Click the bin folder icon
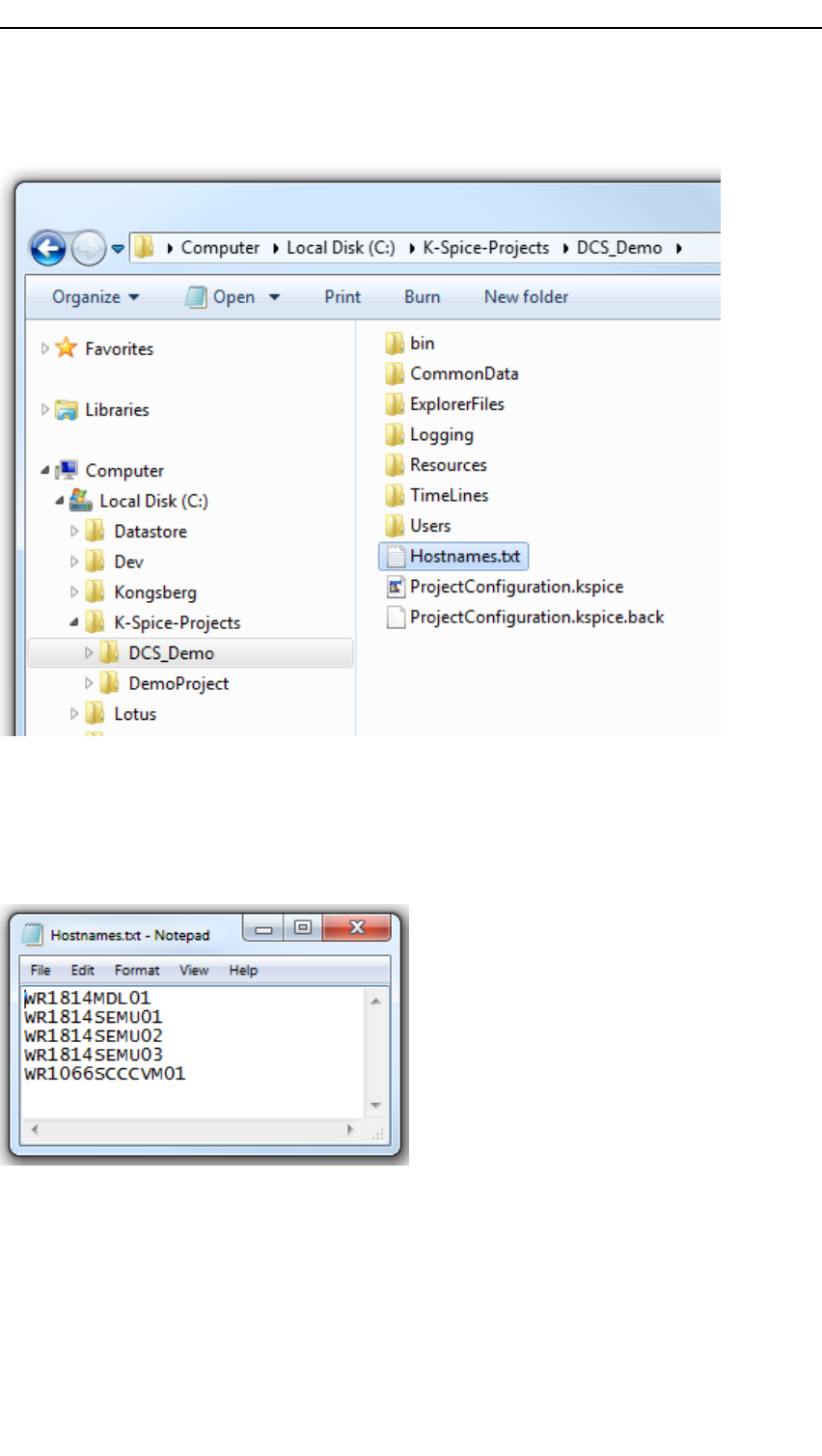 coord(395,343)
